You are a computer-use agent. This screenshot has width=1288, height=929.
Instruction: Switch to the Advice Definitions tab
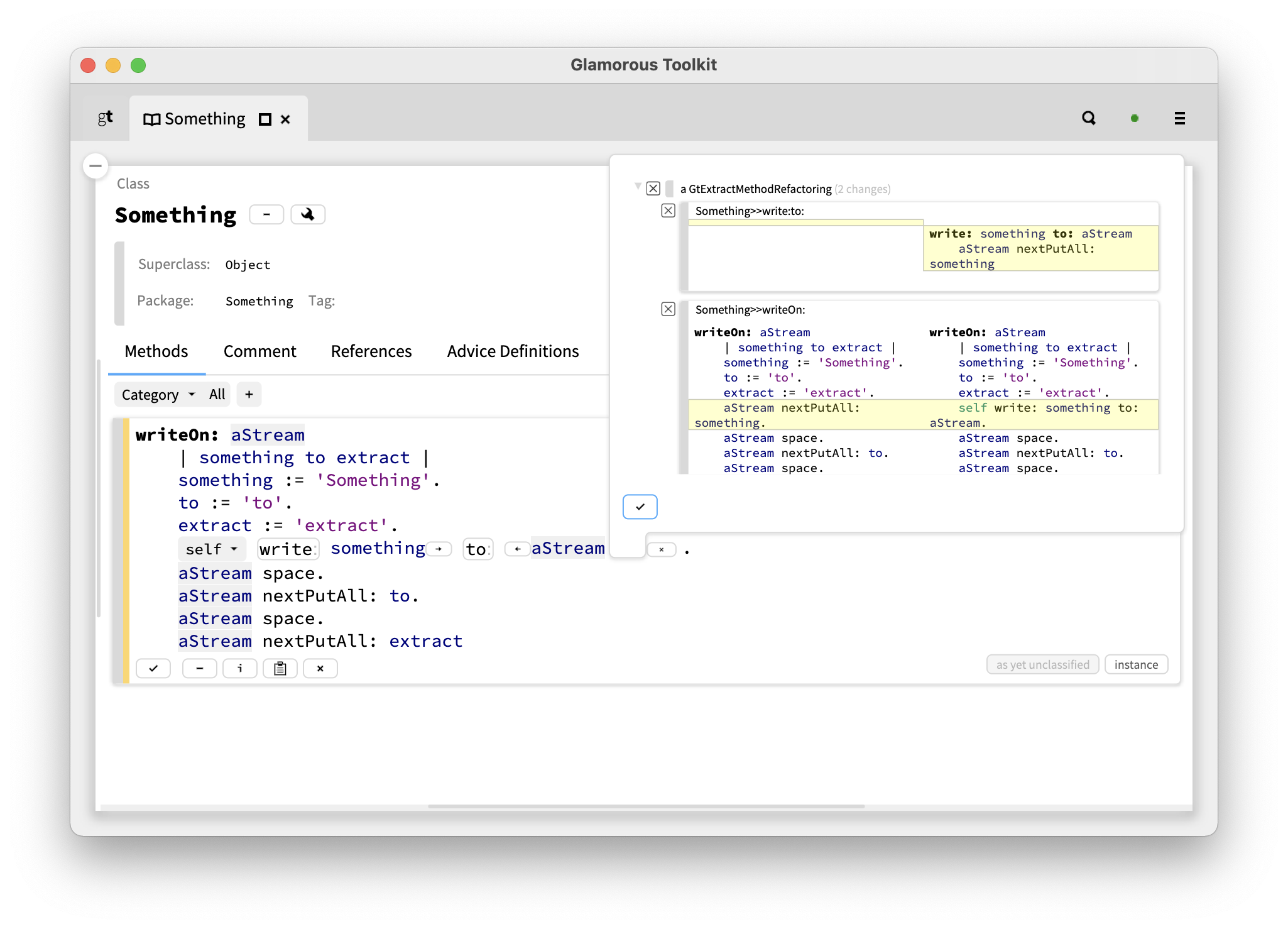pos(513,351)
